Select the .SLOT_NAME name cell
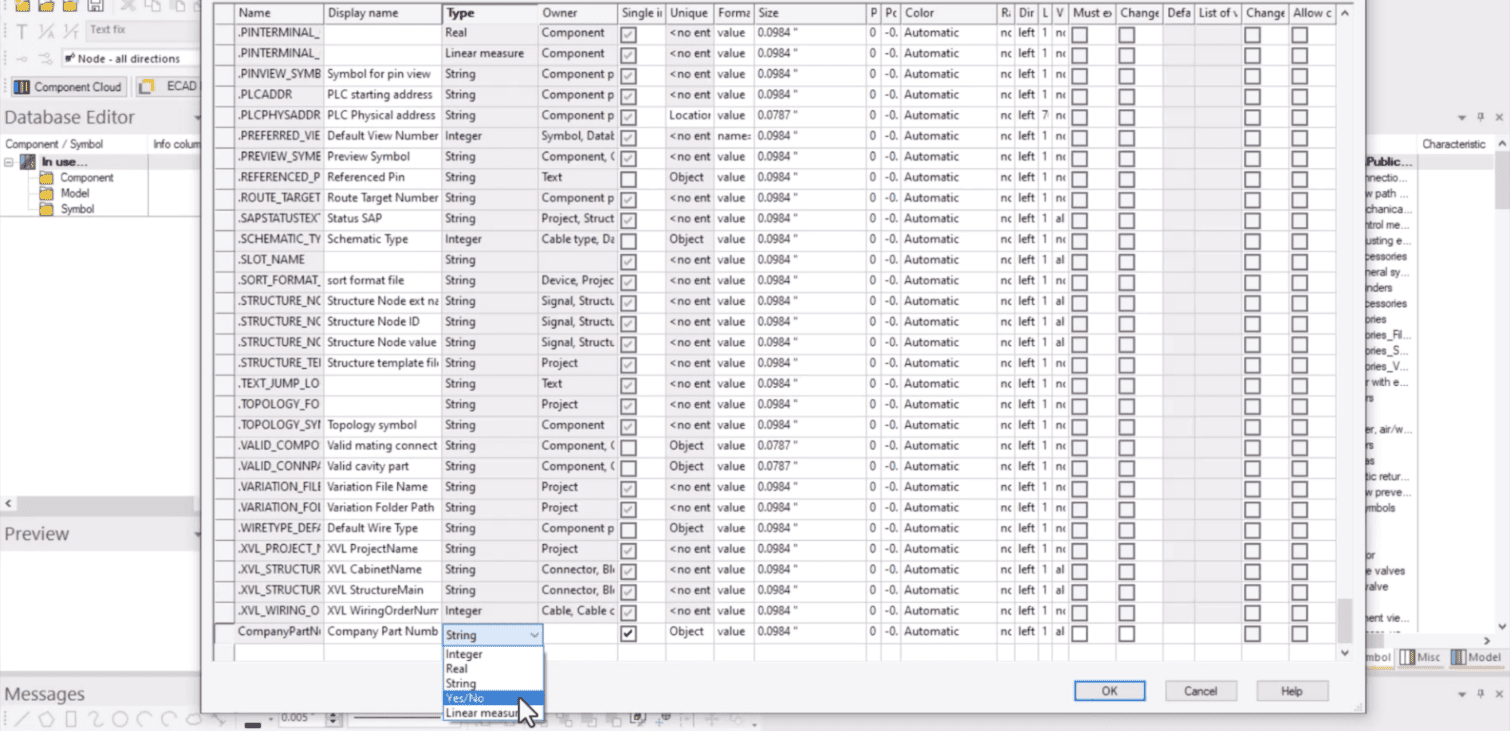 tap(279, 260)
